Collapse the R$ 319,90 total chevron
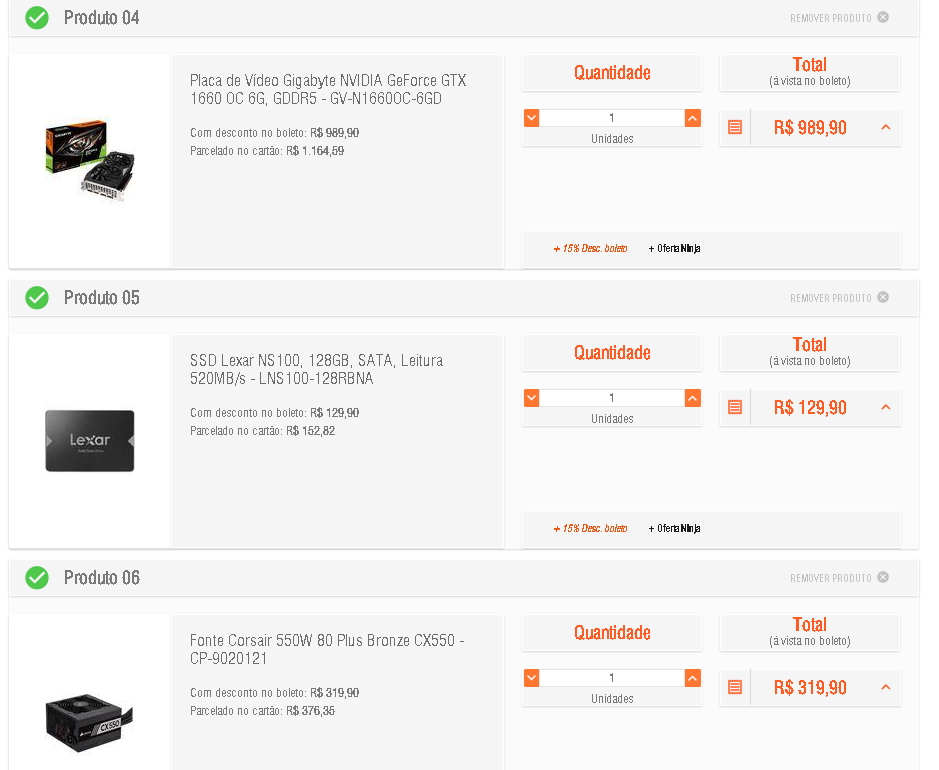The width and height of the screenshot is (939, 770). pos(886,687)
